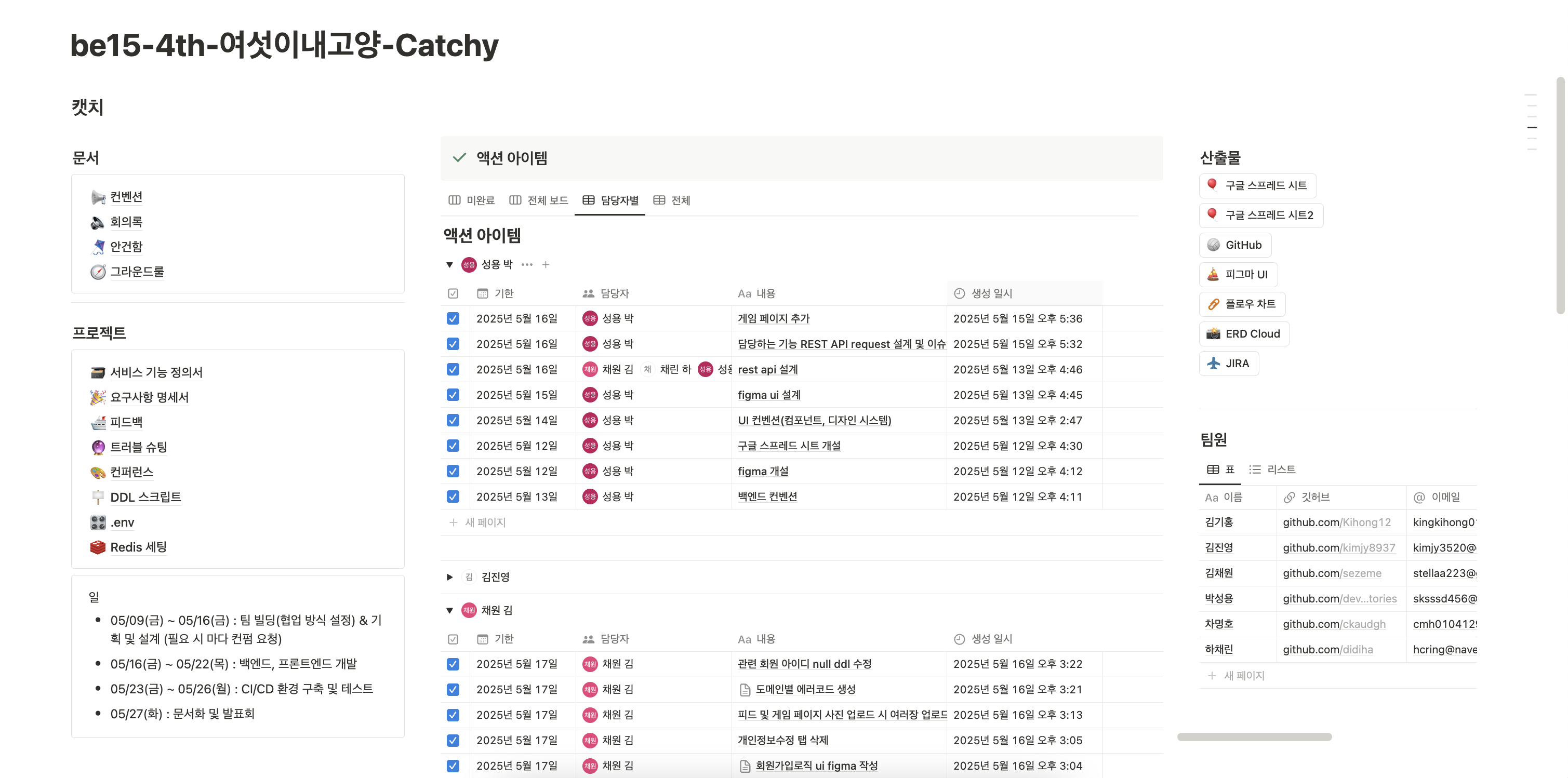Collapse the 채원 김 group
Viewport: 1568px width, 778px height.
(x=450, y=610)
